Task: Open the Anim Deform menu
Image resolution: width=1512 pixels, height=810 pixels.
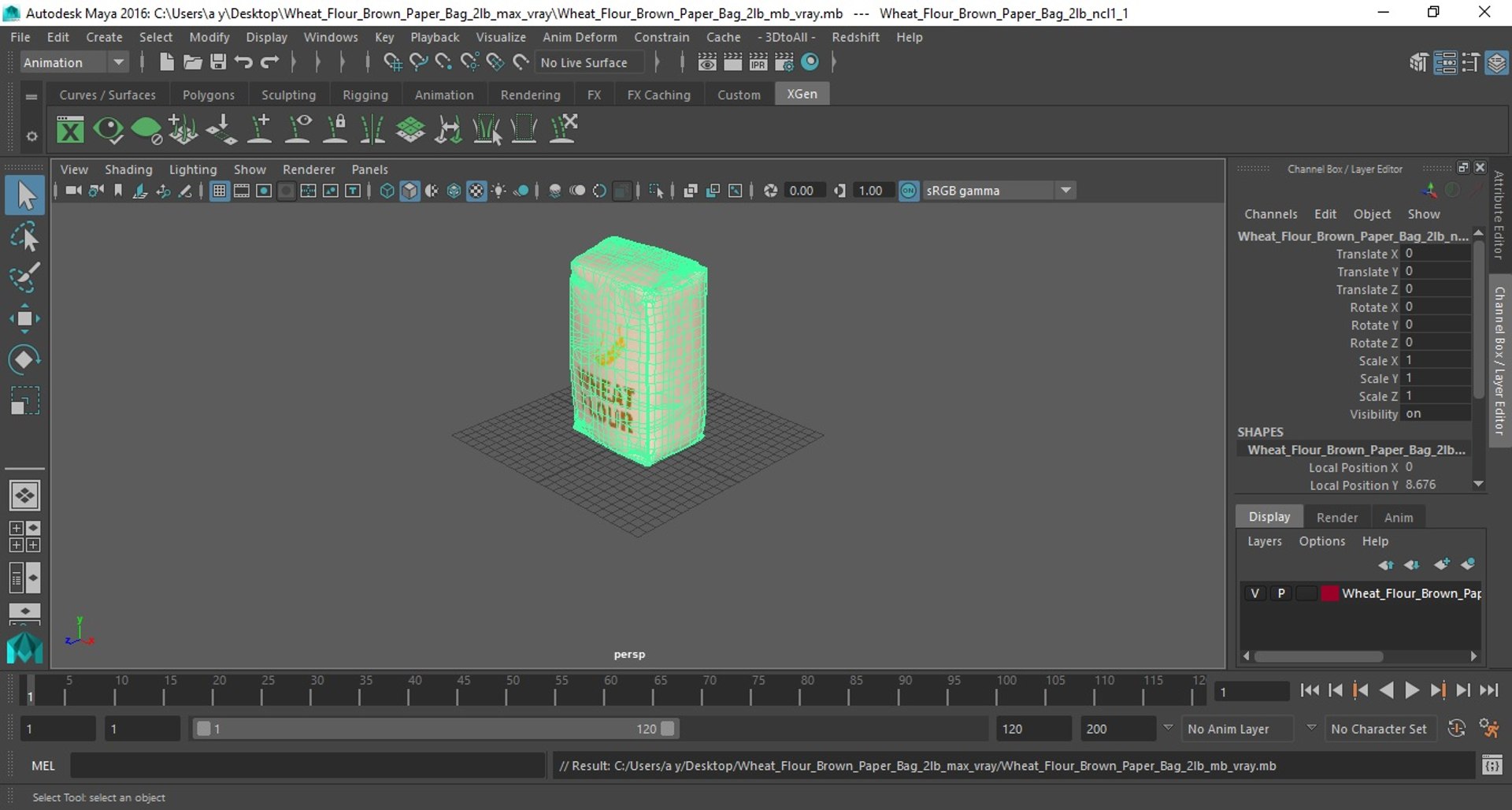Action: (x=580, y=37)
